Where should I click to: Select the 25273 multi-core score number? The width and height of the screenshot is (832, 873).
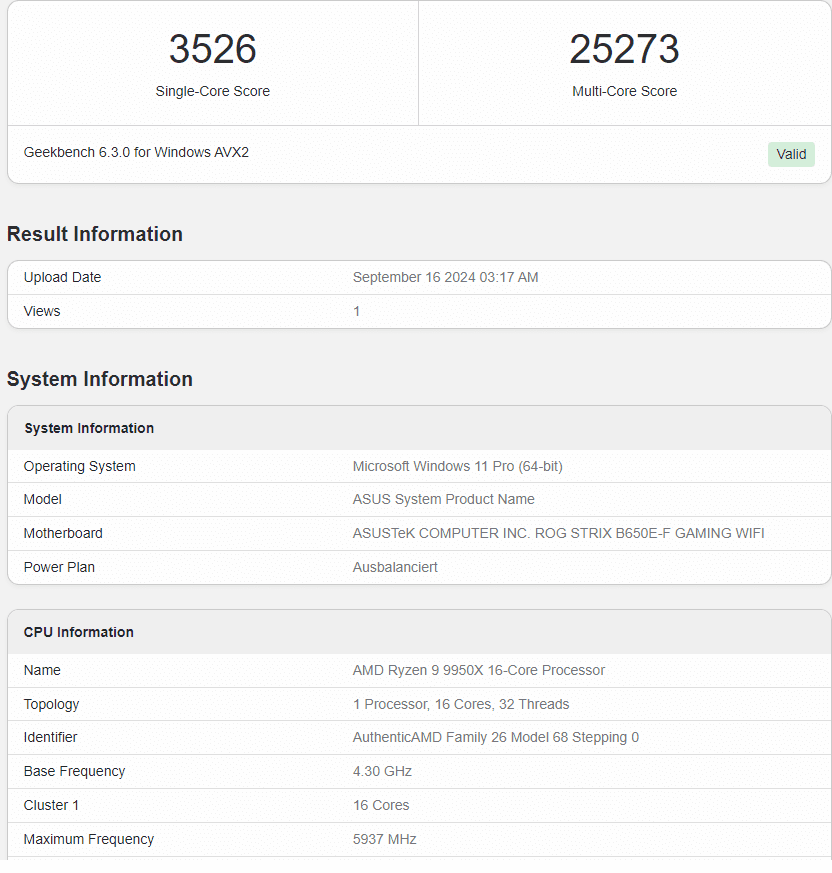click(624, 49)
